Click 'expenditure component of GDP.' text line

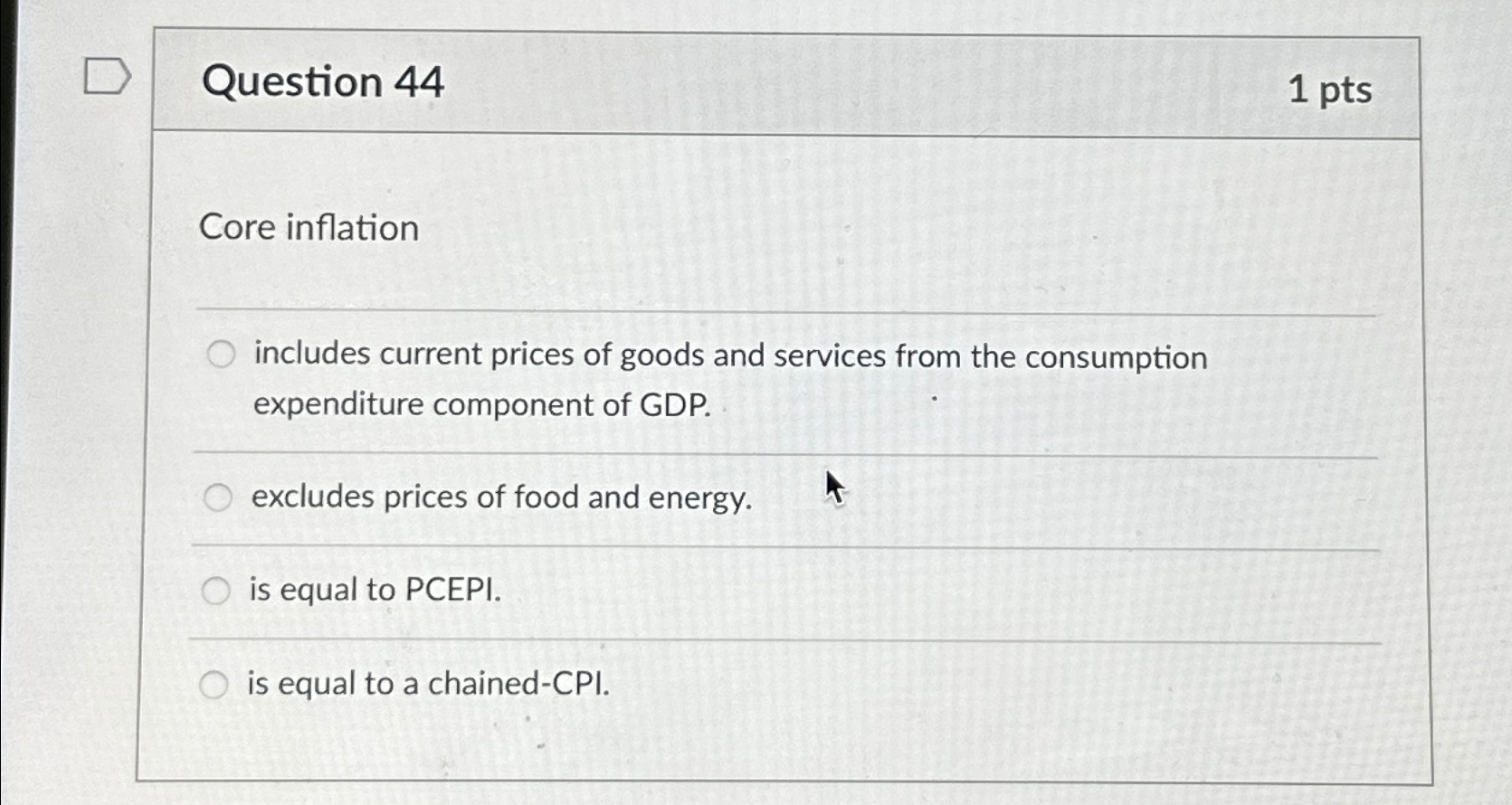click(481, 404)
